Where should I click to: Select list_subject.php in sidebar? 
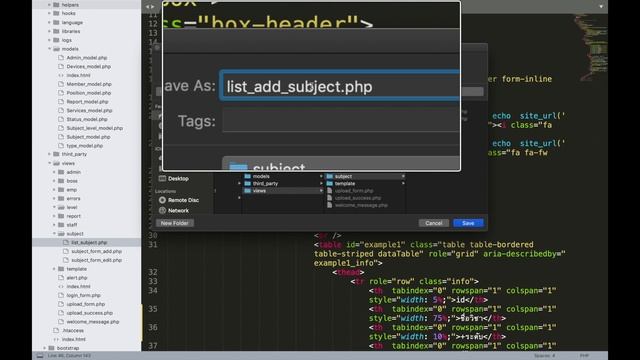[89, 242]
